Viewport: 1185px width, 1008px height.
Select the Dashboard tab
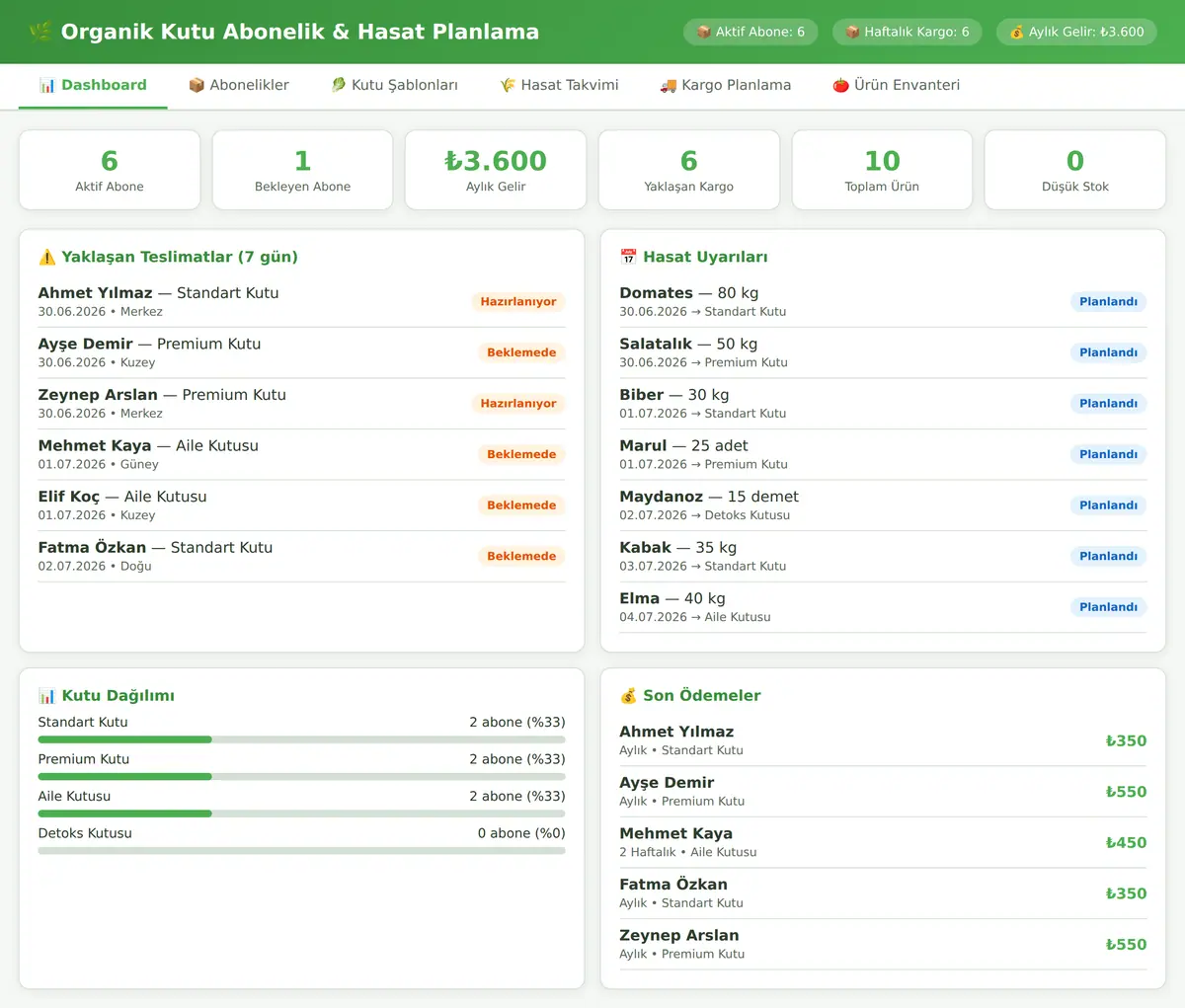click(93, 86)
